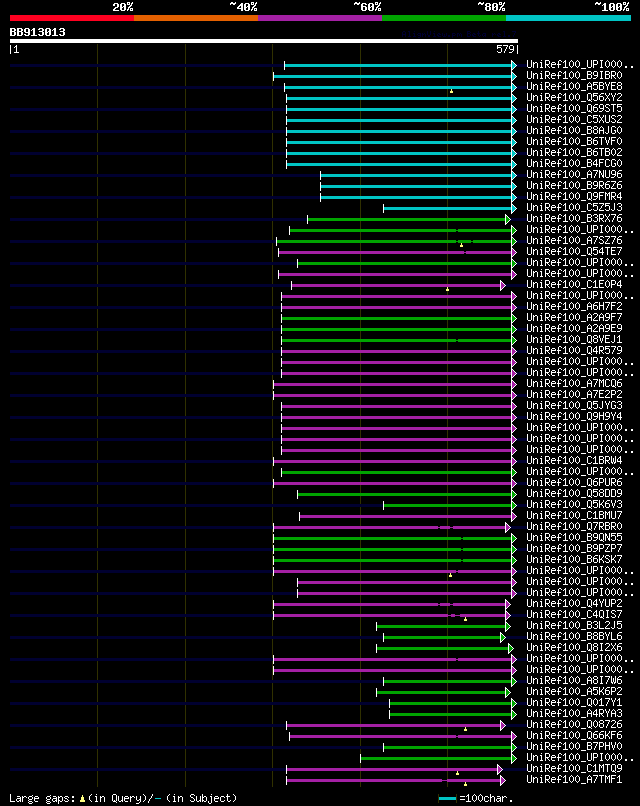Click the yellow gap marker under the UniRef100_C1E0P4 bar
640x806 pixels.
point(447,289)
